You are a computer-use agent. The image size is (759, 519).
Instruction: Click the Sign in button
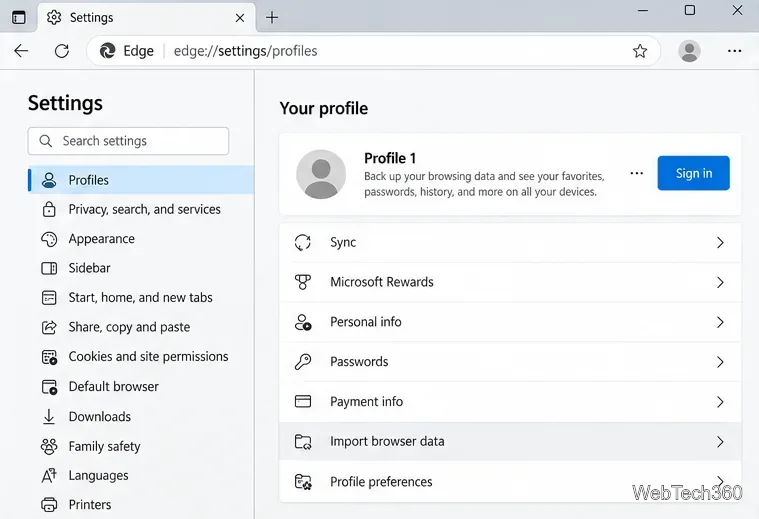coord(693,173)
